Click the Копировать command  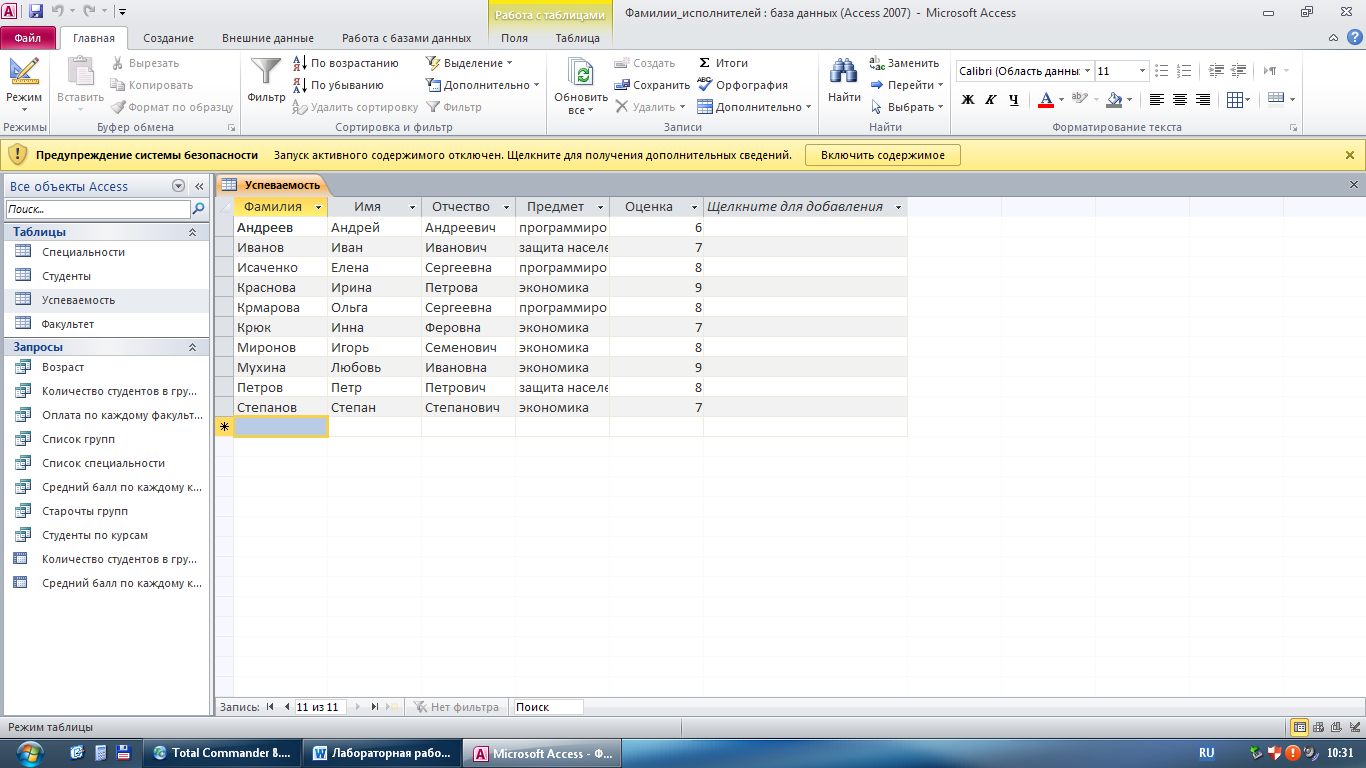[152, 85]
